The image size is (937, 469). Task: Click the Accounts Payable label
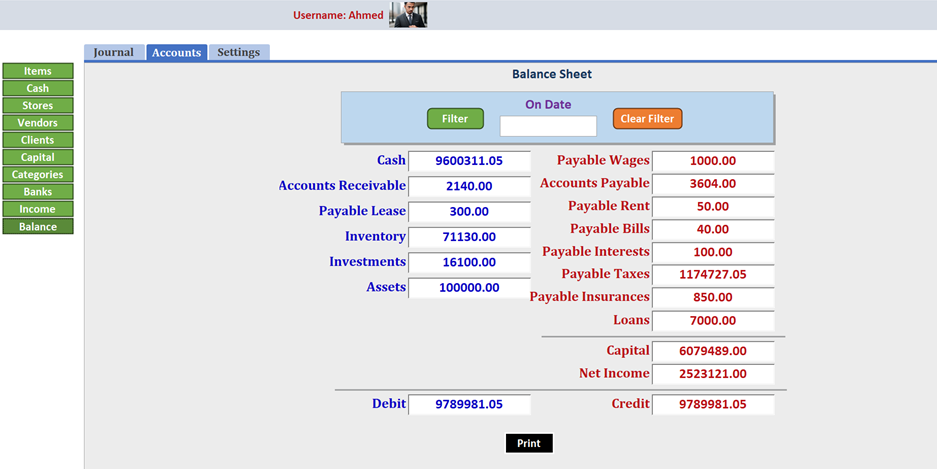point(595,183)
